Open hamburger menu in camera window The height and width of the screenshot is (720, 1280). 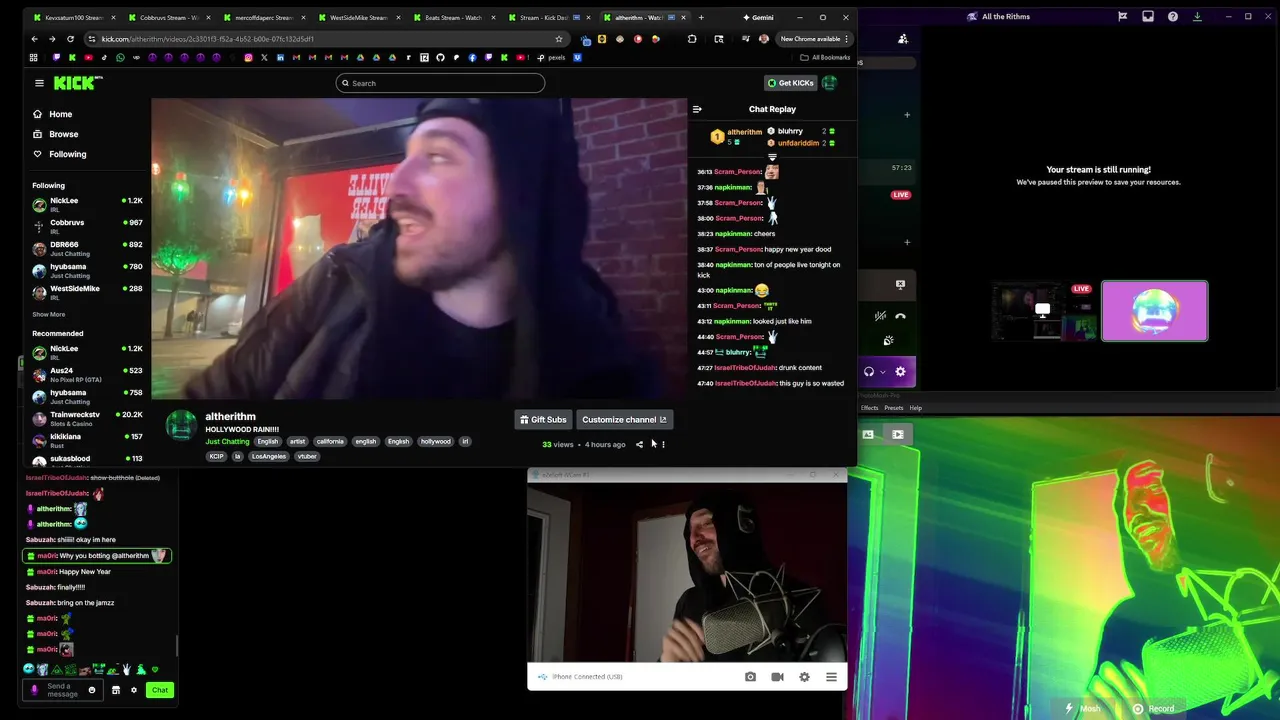(831, 677)
